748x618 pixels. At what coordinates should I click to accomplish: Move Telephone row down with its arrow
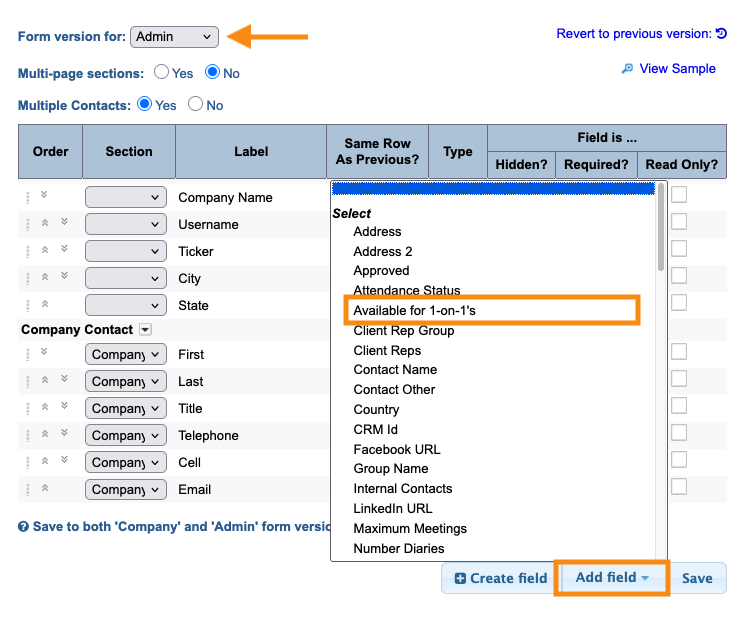(64, 434)
